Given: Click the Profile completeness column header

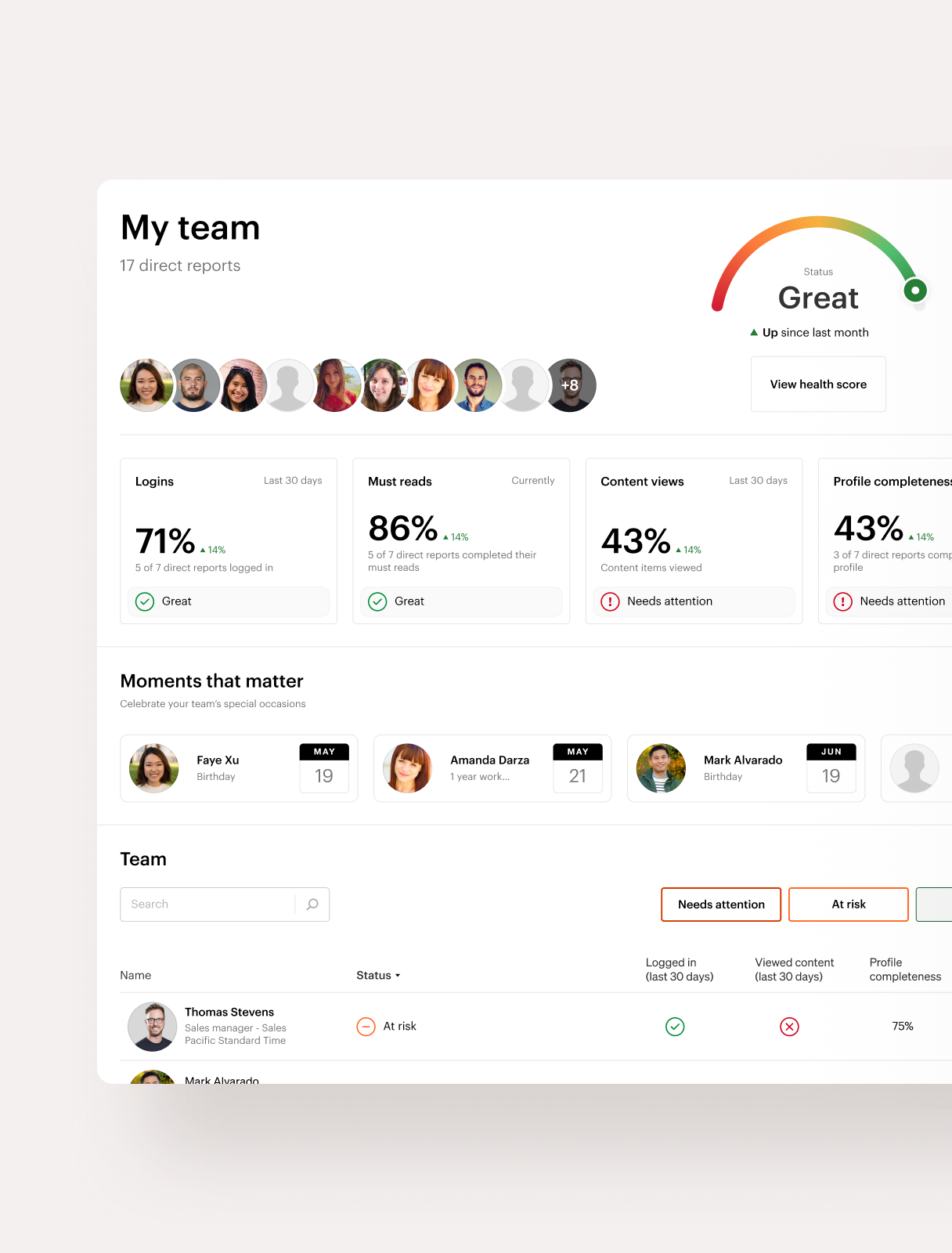Looking at the screenshot, I should [905, 970].
